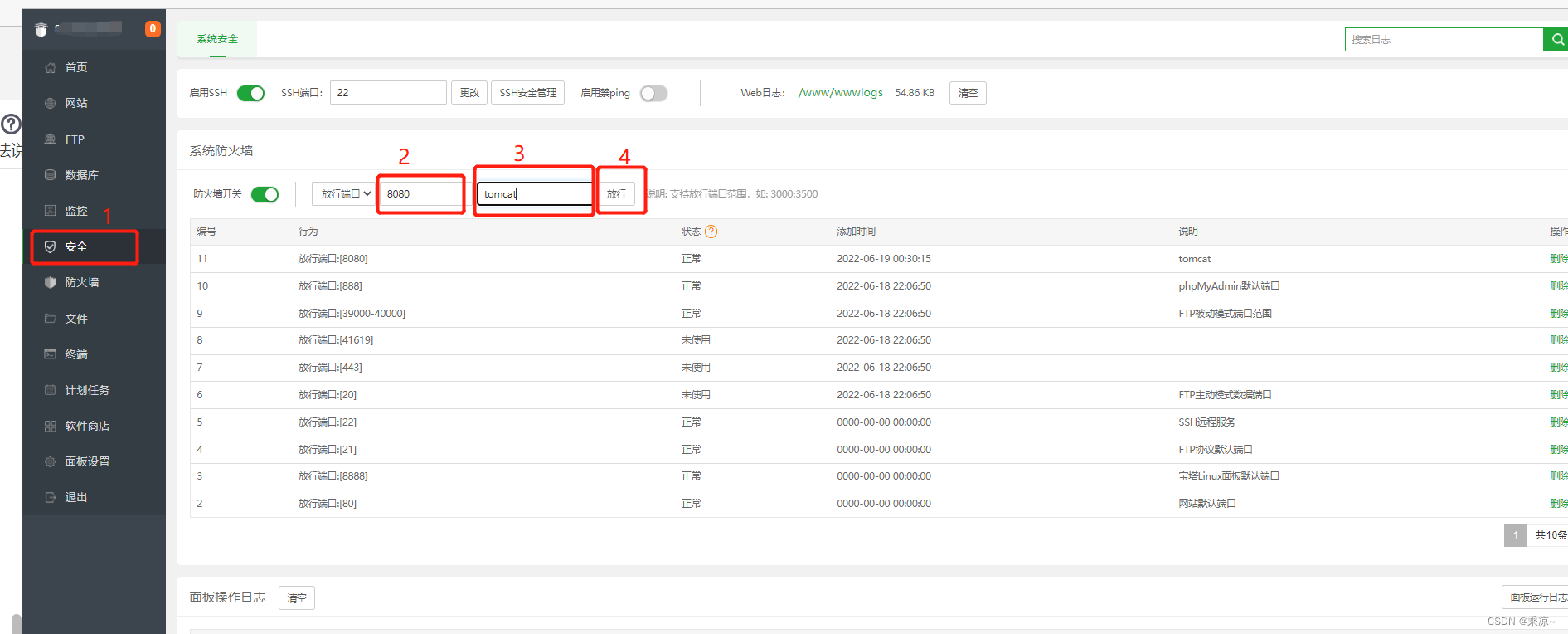Click the 添加时间 column header

856,232
